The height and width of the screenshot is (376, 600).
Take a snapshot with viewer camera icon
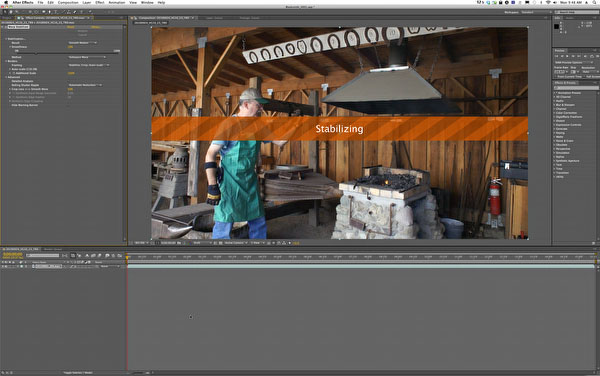tap(179, 243)
